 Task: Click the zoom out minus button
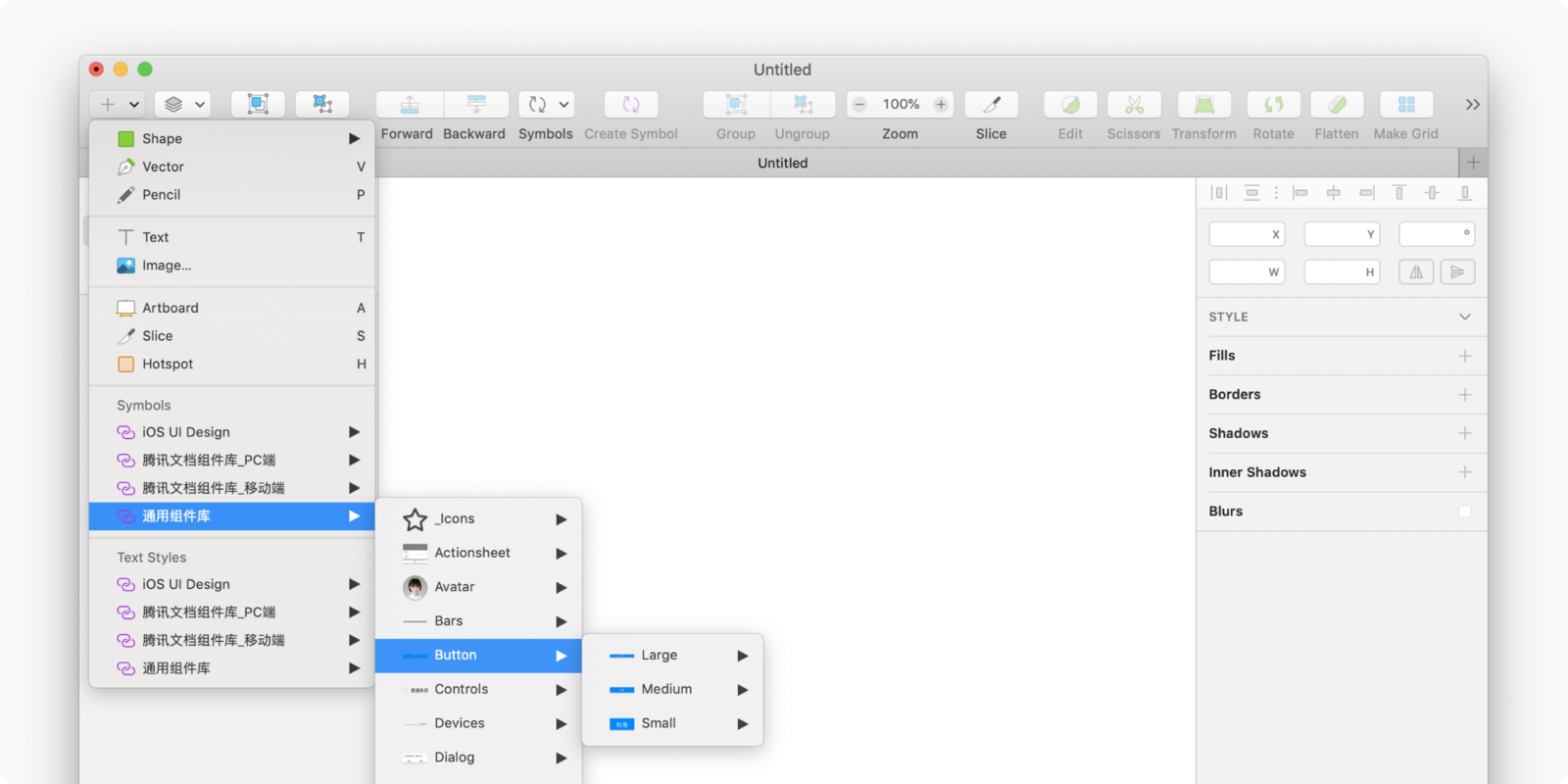[x=859, y=105]
